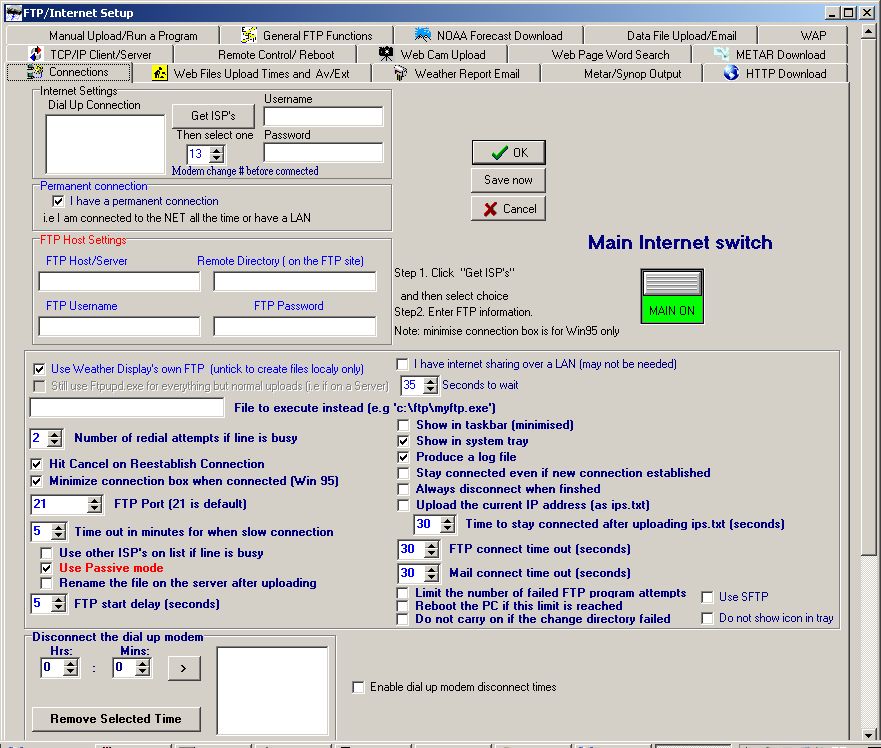Toggle 'Use Weather Display's own FTP' checkbox
The width and height of the screenshot is (881, 748).
pyautogui.click(x=39, y=369)
